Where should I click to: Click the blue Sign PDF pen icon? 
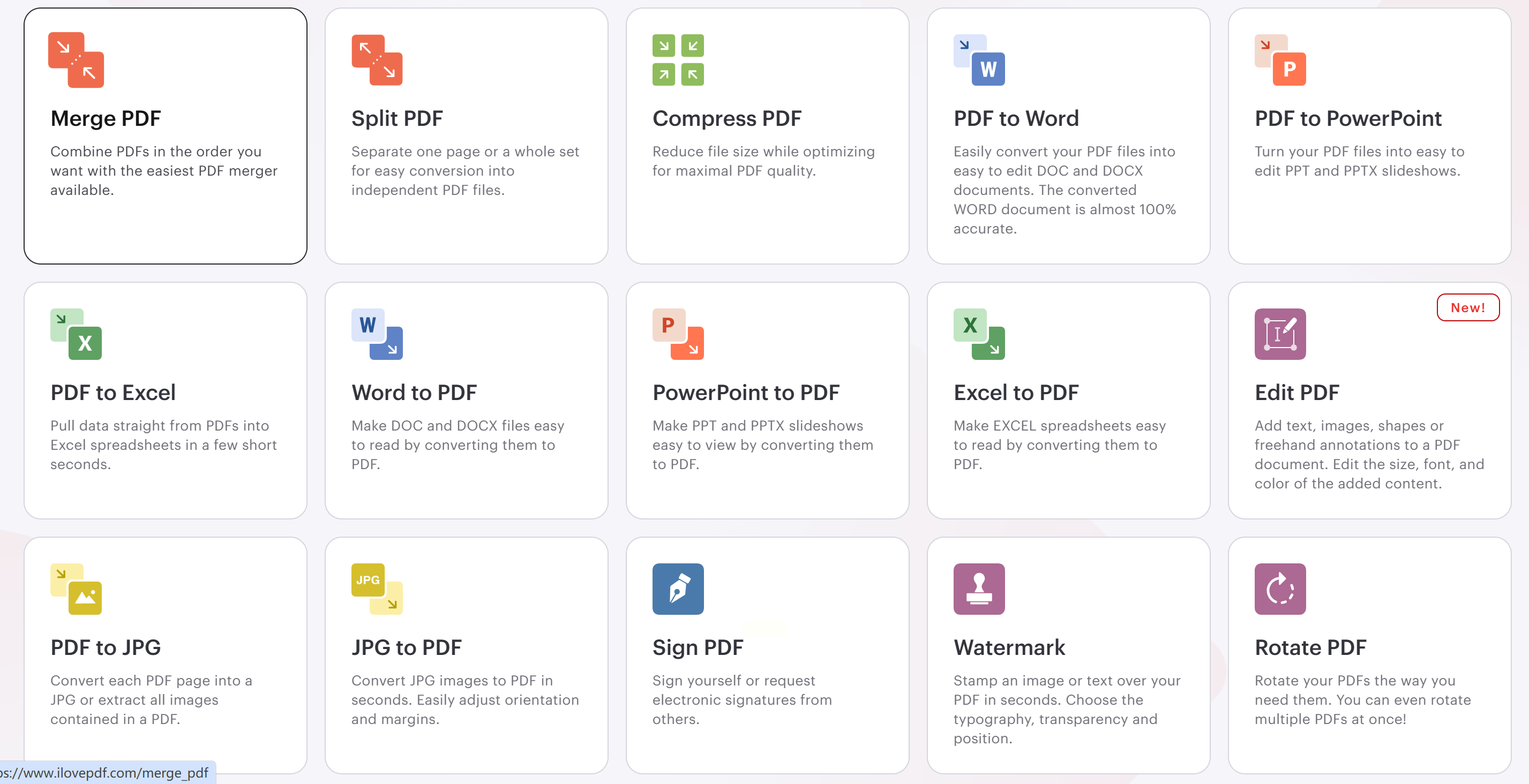tap(678, 589)
